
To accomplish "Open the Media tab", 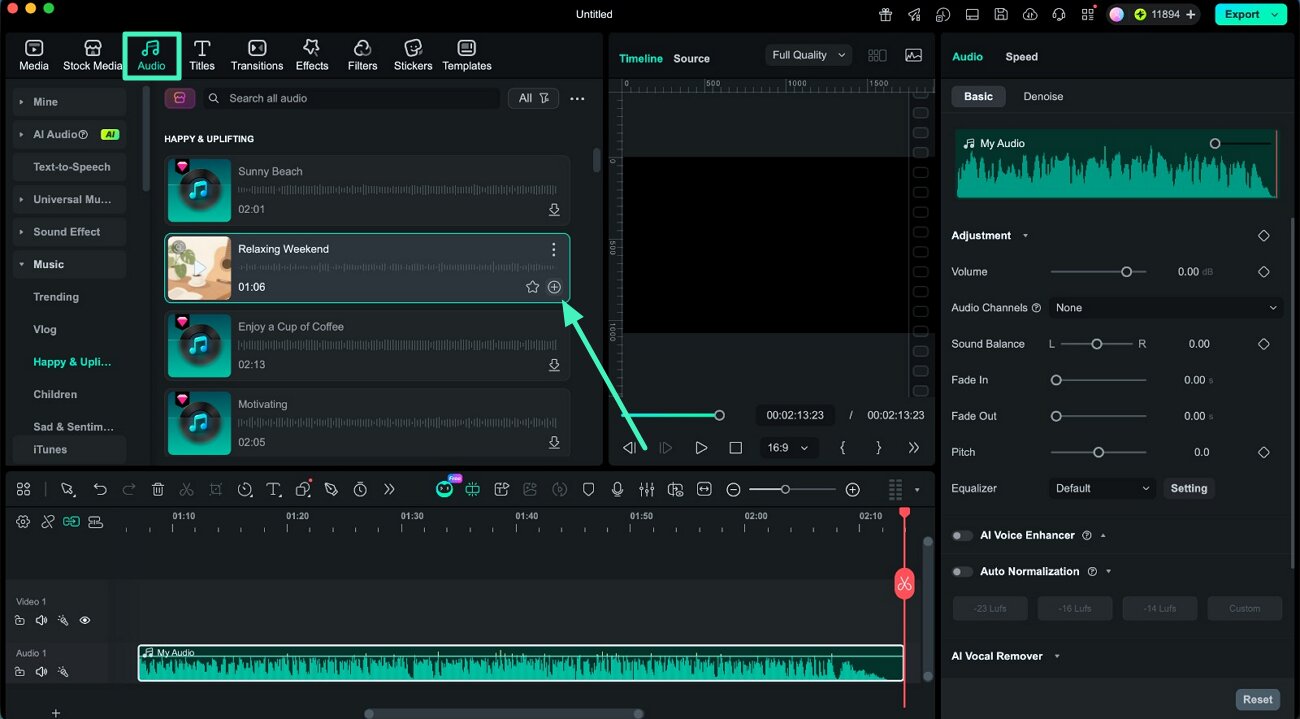I will click(34, 55).
